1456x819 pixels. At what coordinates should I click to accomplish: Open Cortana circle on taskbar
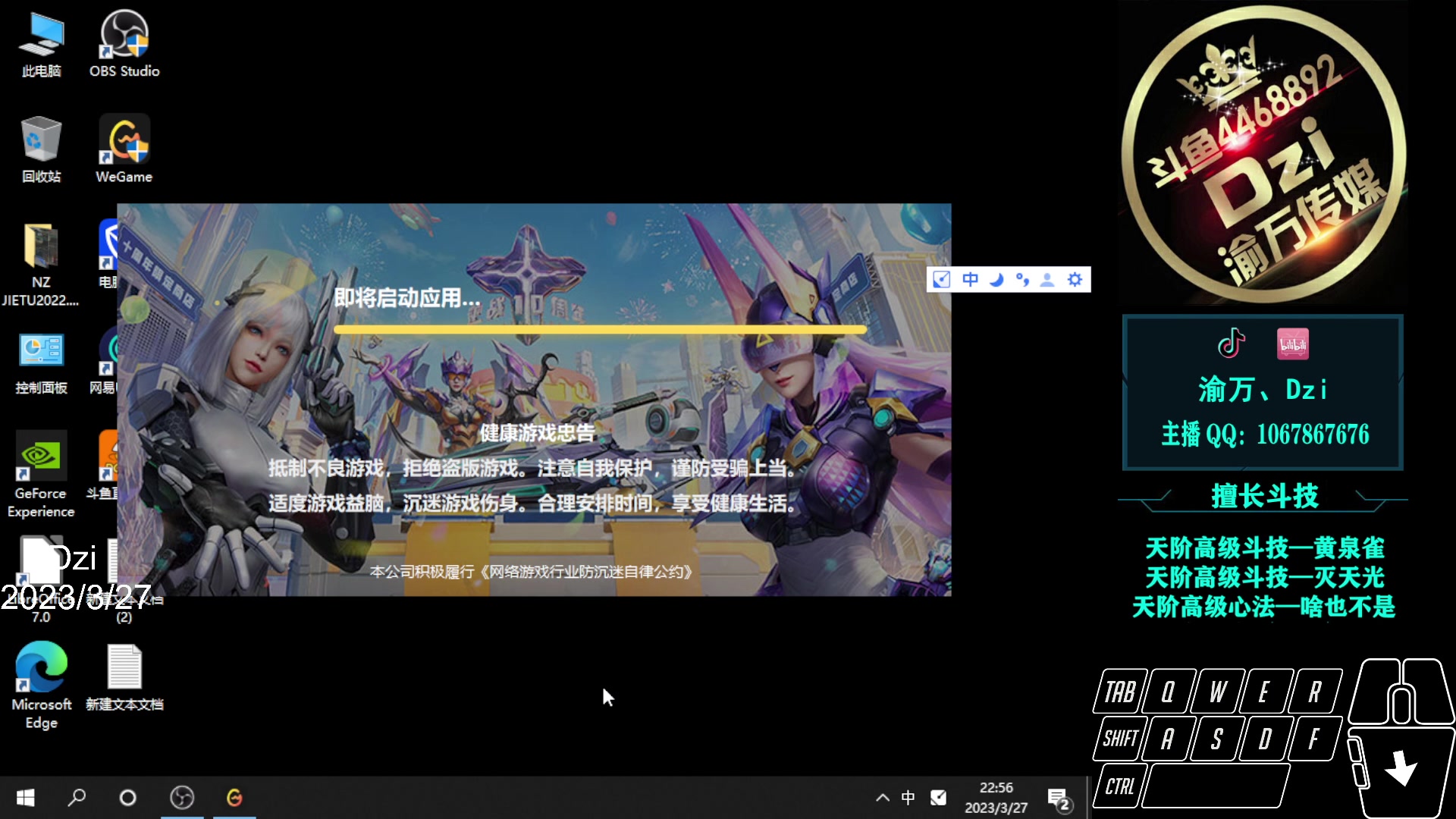point(128,798)
